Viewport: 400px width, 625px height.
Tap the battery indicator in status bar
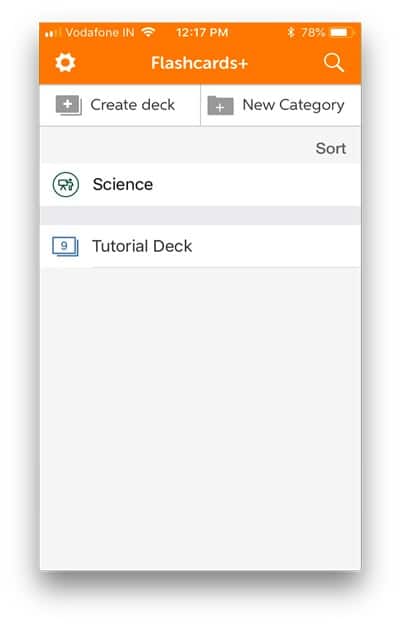(342, 32)
